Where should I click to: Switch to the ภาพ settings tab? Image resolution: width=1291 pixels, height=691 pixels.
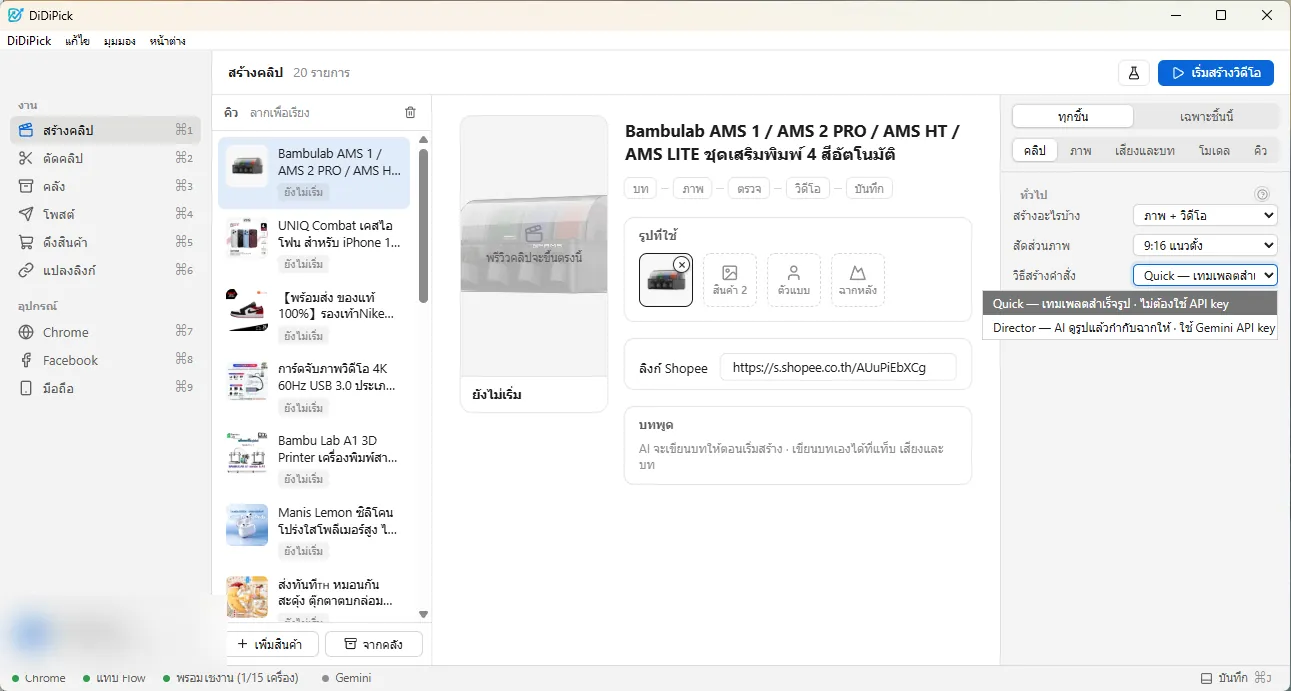[1080, 151]
